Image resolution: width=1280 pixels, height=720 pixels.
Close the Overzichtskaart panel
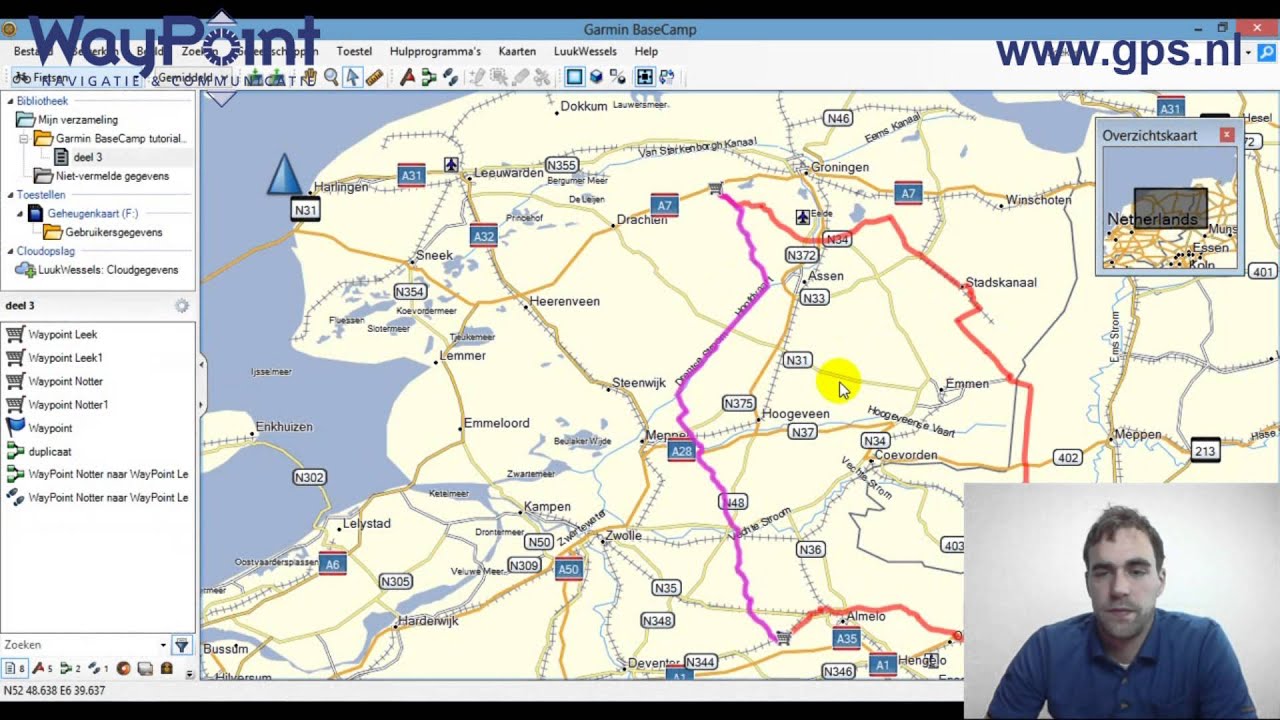[x=1227, y=135]
